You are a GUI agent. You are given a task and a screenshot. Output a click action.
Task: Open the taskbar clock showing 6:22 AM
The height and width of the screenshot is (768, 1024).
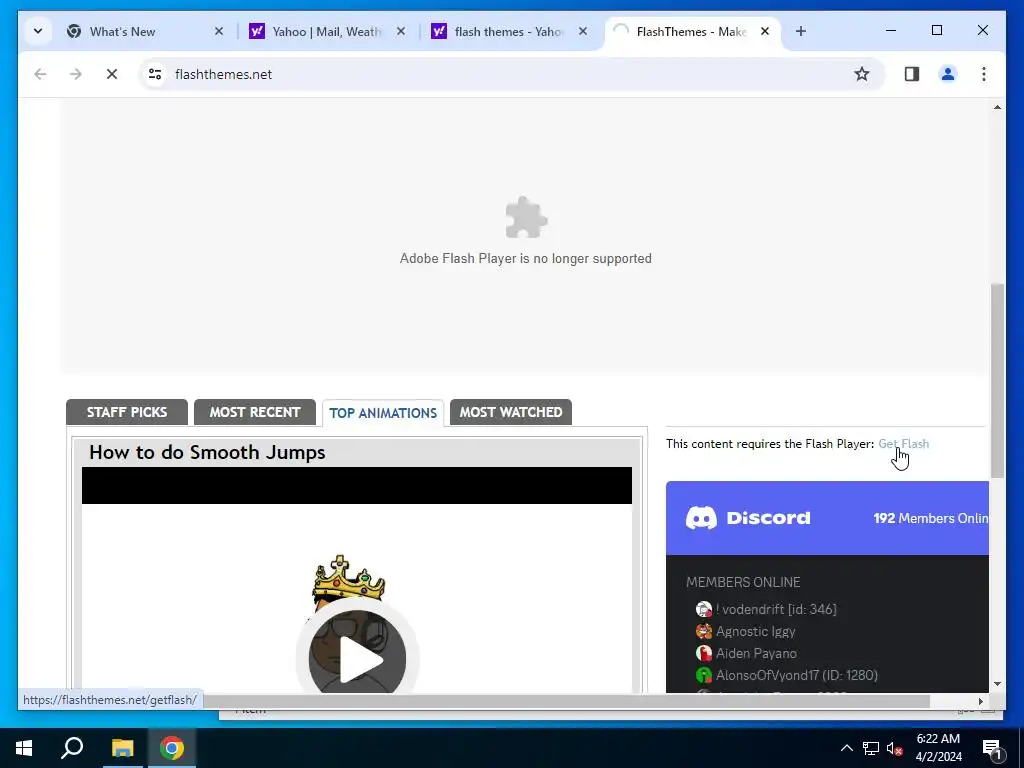tap(938, 748)
